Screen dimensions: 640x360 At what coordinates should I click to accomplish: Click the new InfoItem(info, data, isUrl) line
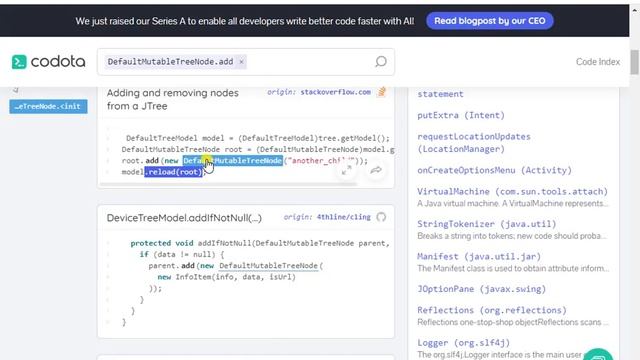(x=227, y=277)
